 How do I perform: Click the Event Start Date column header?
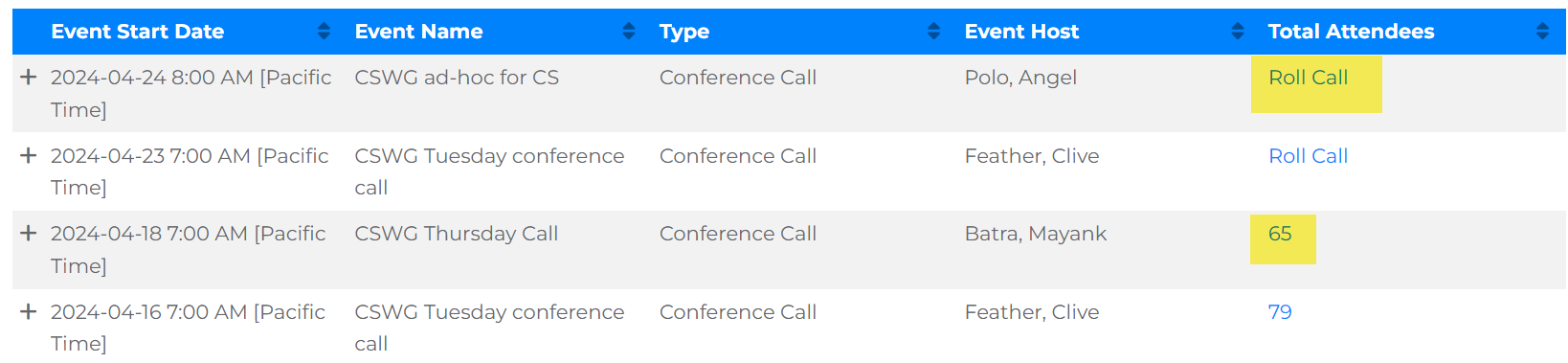[138, 32]
